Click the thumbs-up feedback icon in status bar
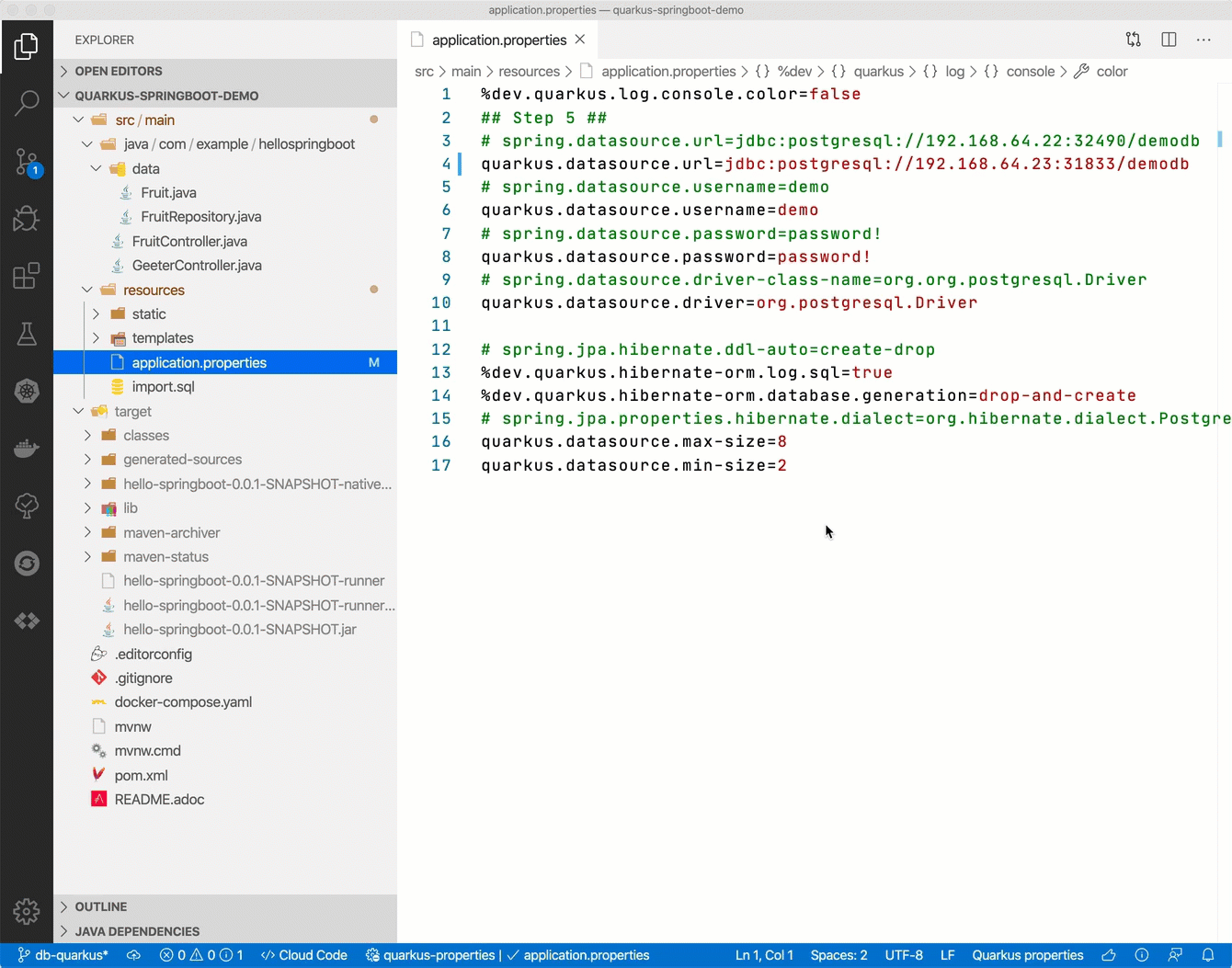1232x968 pixels. pos(1109,955)
